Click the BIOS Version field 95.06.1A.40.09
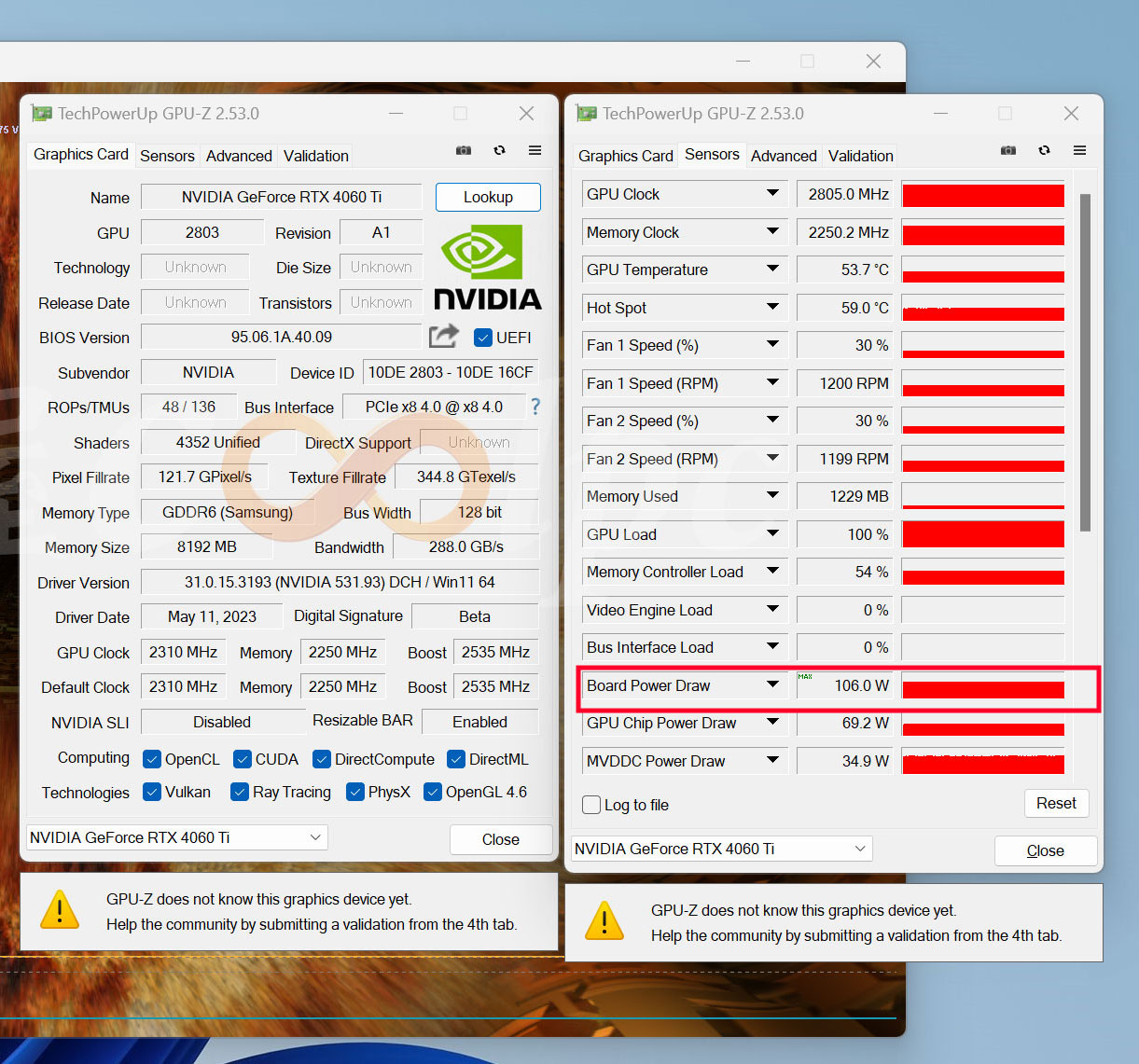 [x=282, y=337]
